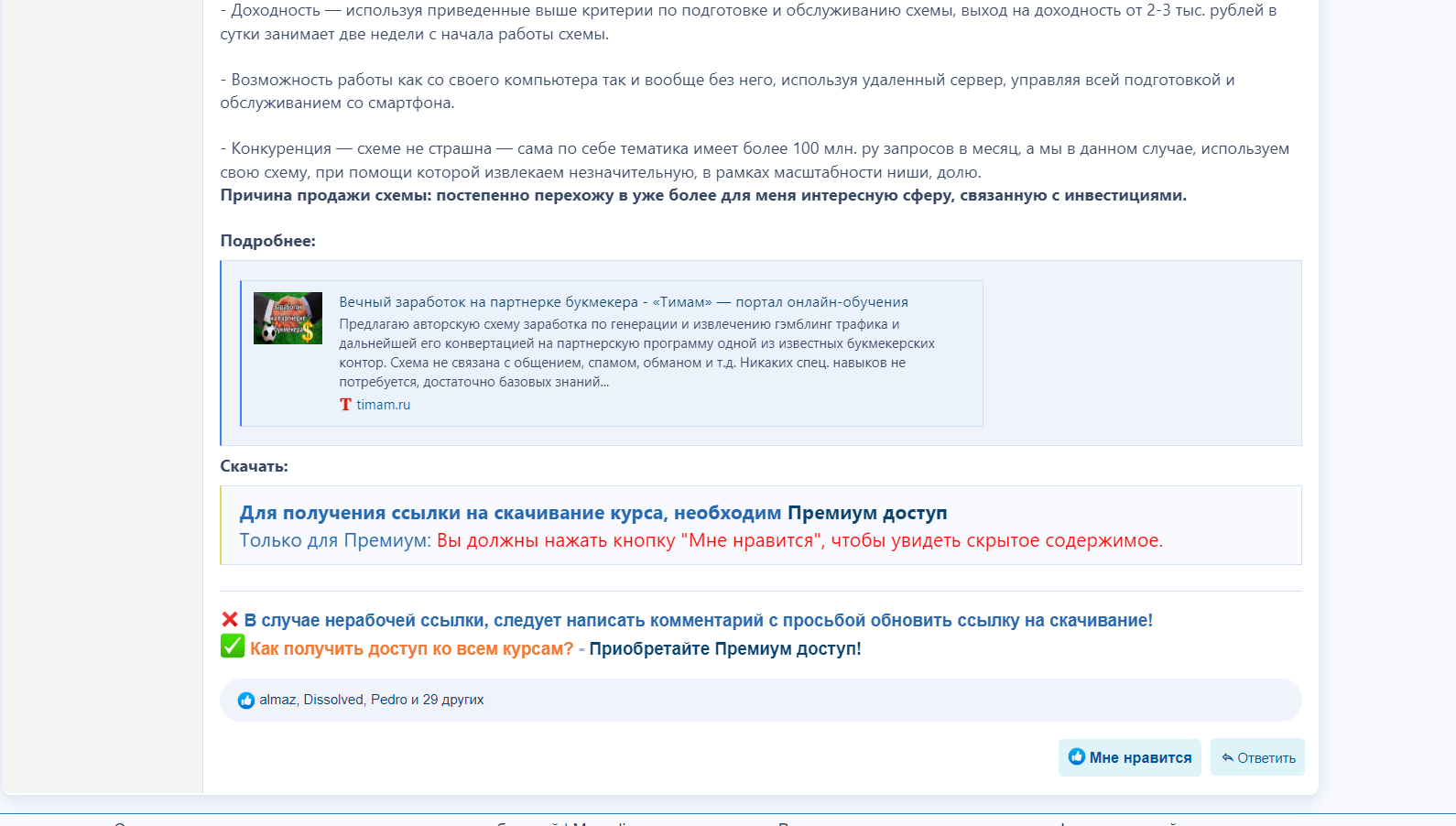Click the paragraph starting '- Возможность работы'

tap(727, 92)
